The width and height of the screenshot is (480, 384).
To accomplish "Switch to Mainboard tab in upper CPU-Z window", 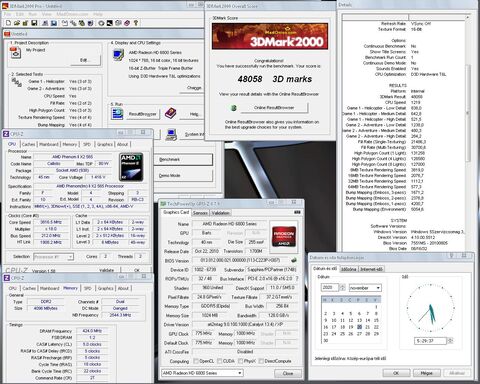I will 49,144.
